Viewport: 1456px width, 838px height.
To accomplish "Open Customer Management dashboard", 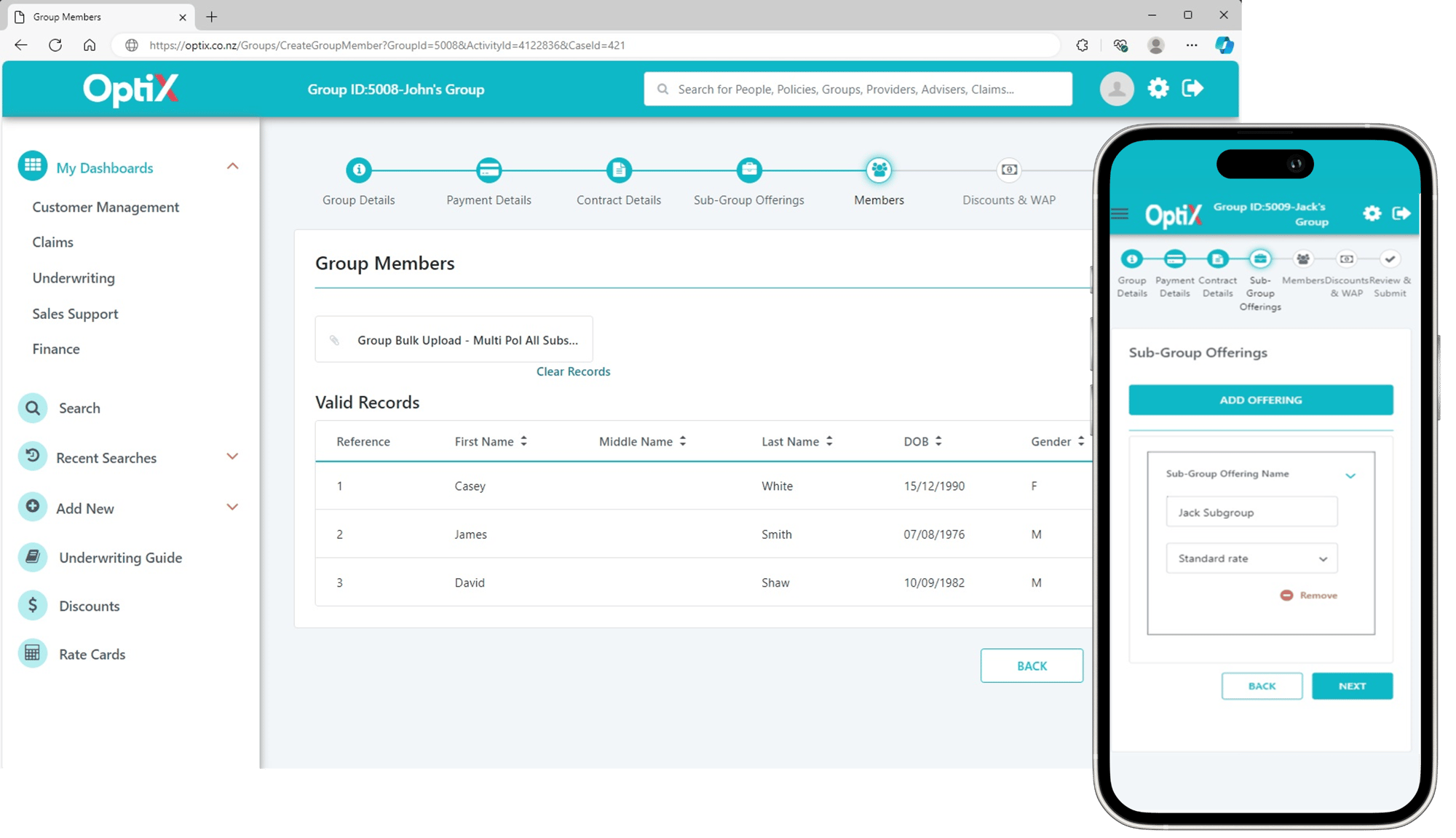I will [106, 207].
